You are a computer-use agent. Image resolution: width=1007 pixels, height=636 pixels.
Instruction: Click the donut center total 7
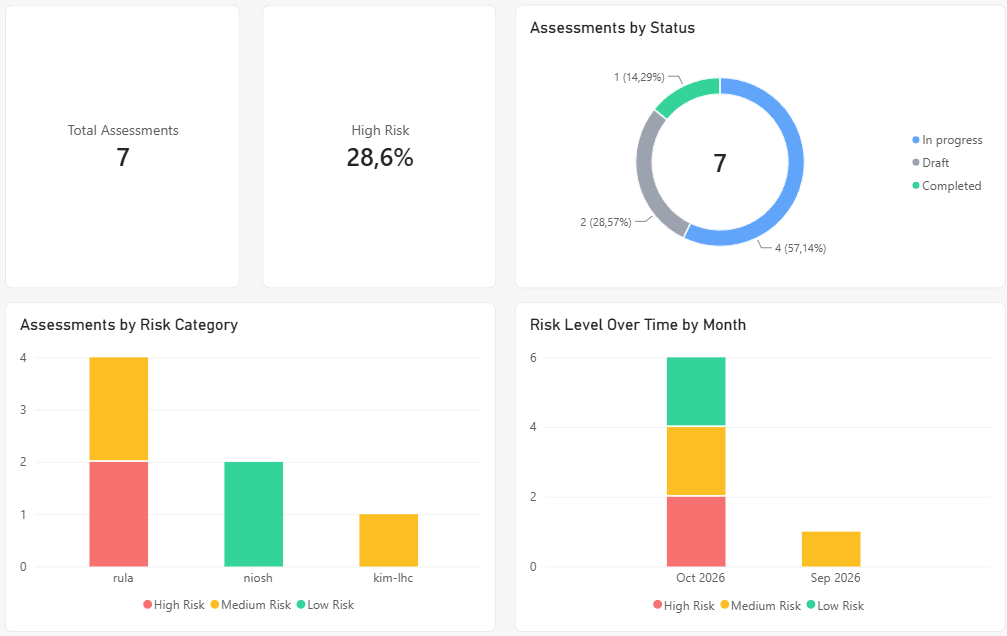pos(720,163)
